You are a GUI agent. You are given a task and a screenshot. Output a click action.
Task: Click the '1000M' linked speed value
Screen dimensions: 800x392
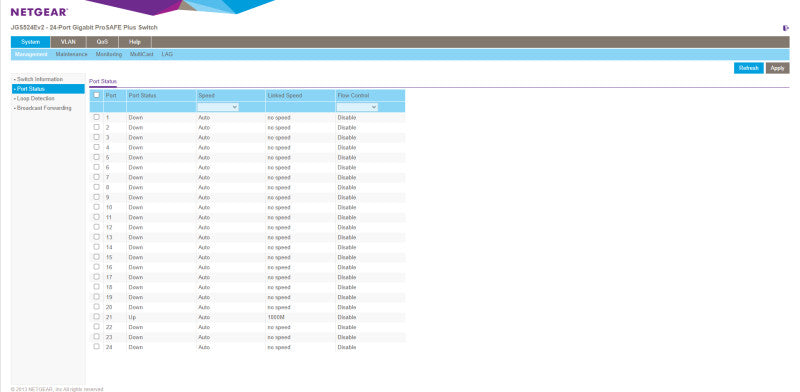coord(276,317)
